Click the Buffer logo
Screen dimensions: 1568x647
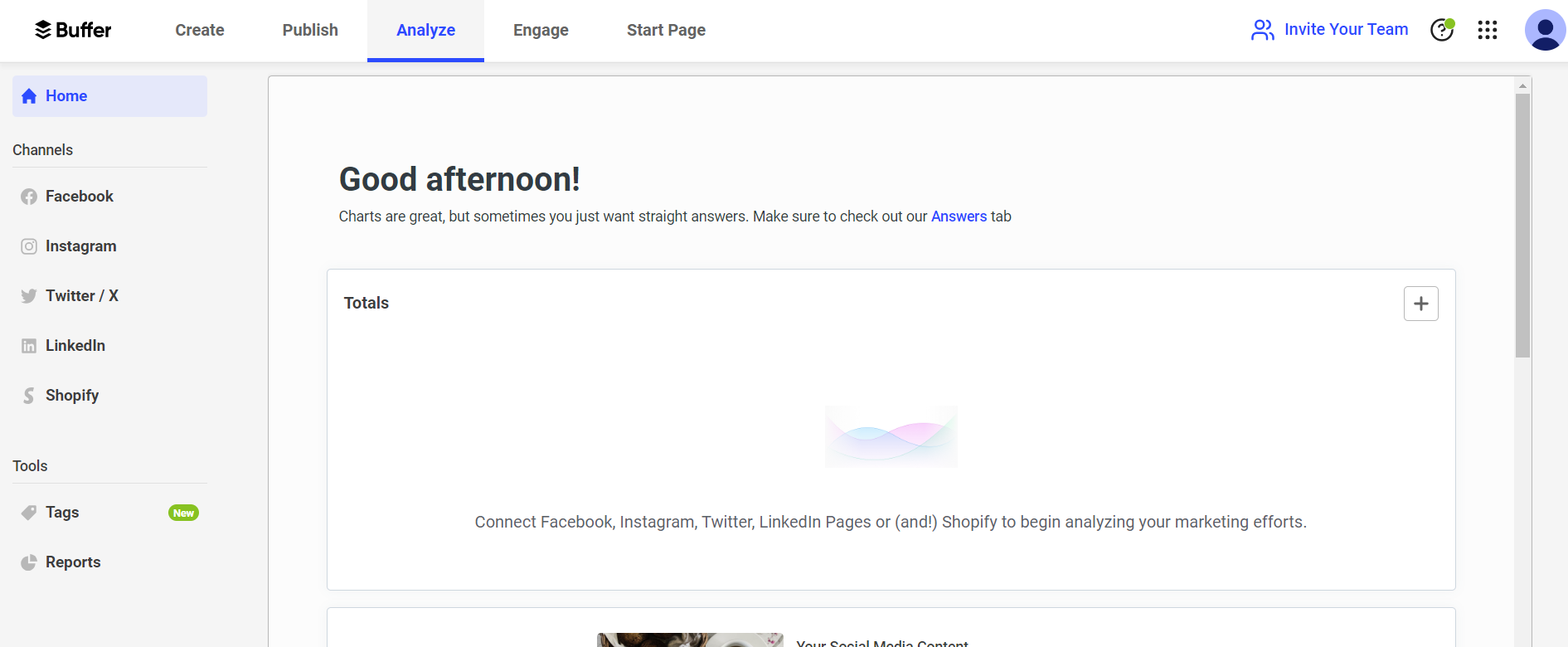(73, 30)
